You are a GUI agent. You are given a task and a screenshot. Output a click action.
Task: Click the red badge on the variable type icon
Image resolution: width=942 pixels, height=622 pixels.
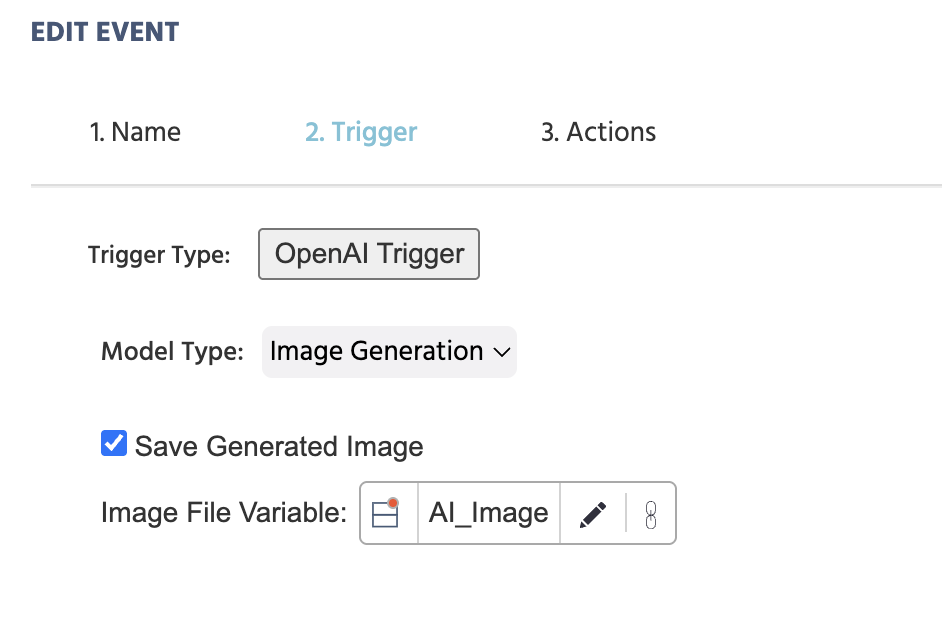click(x=395, y=502)
